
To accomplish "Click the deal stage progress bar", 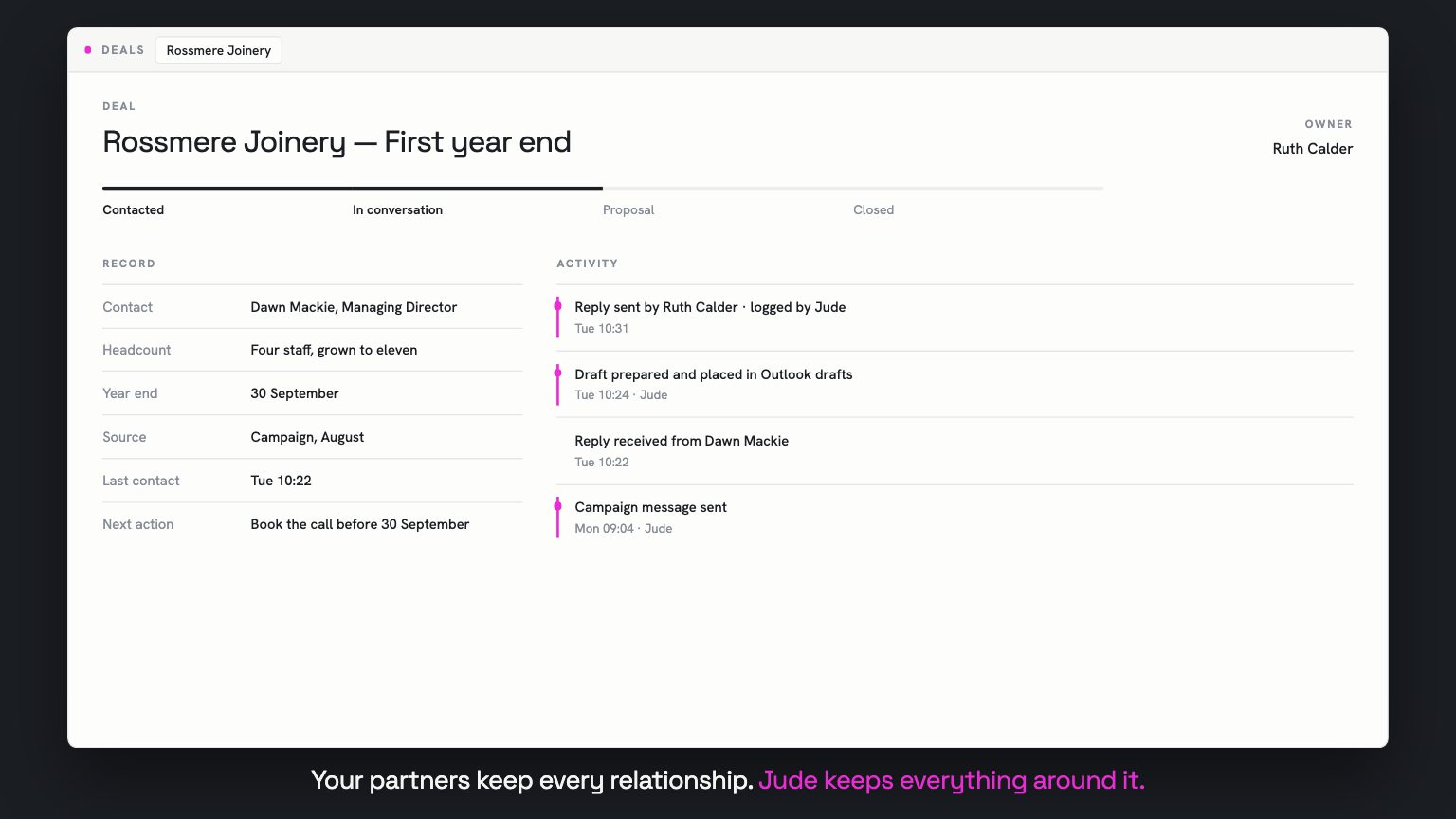I will pyautogui.click(x=603, y=188).
